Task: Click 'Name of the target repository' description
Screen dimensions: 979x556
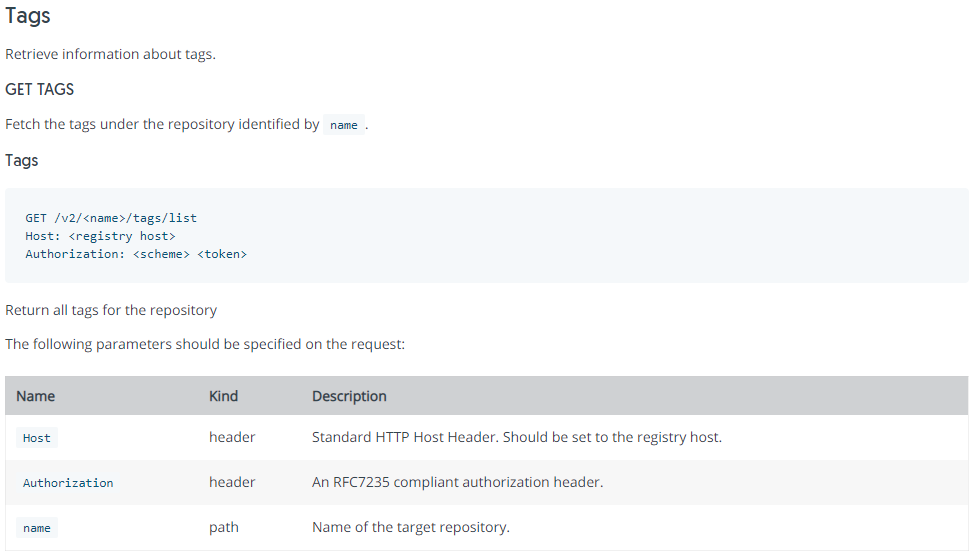Action: 411,527
